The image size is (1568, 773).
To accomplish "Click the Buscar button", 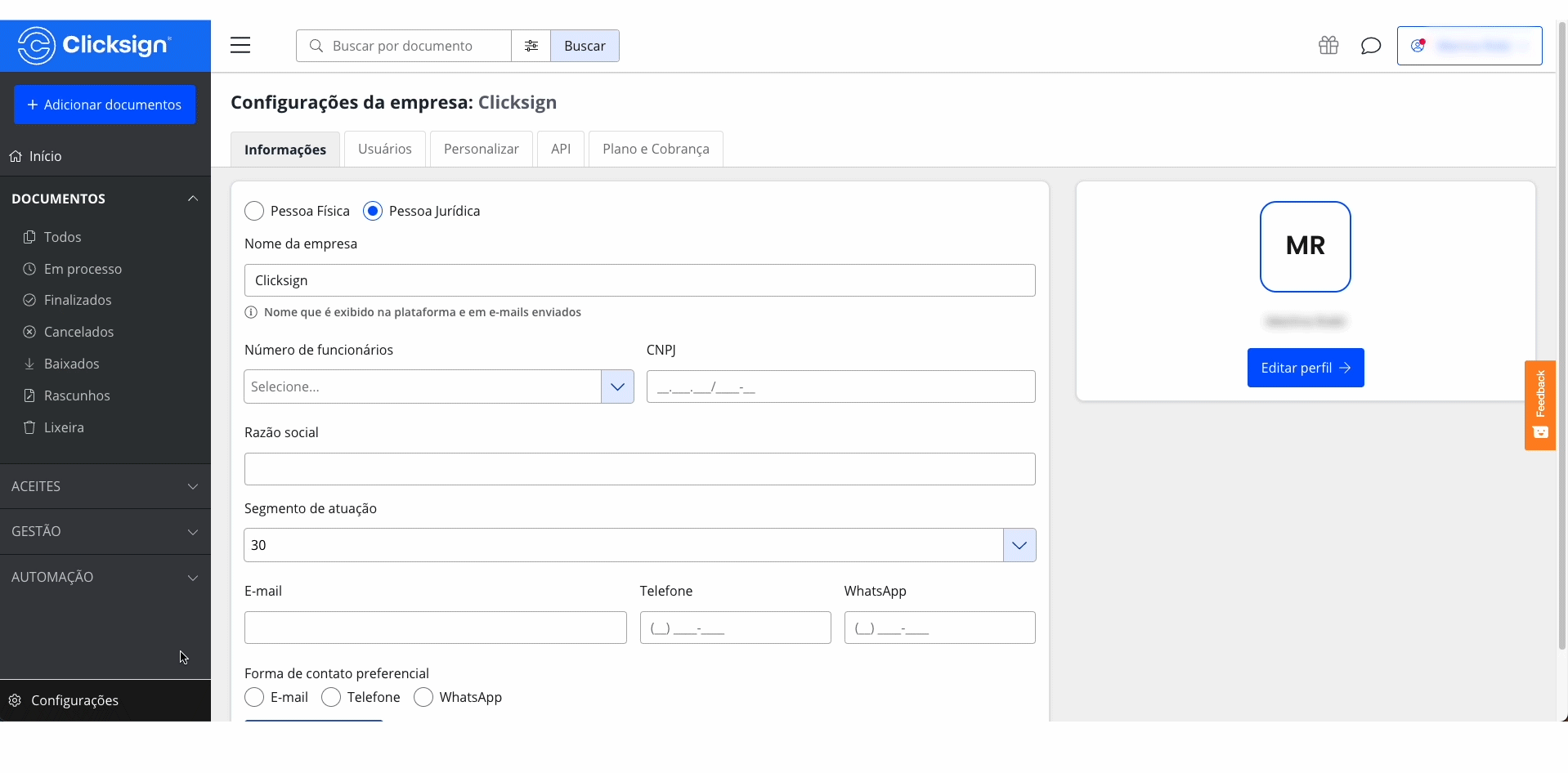I will [585, 46].
